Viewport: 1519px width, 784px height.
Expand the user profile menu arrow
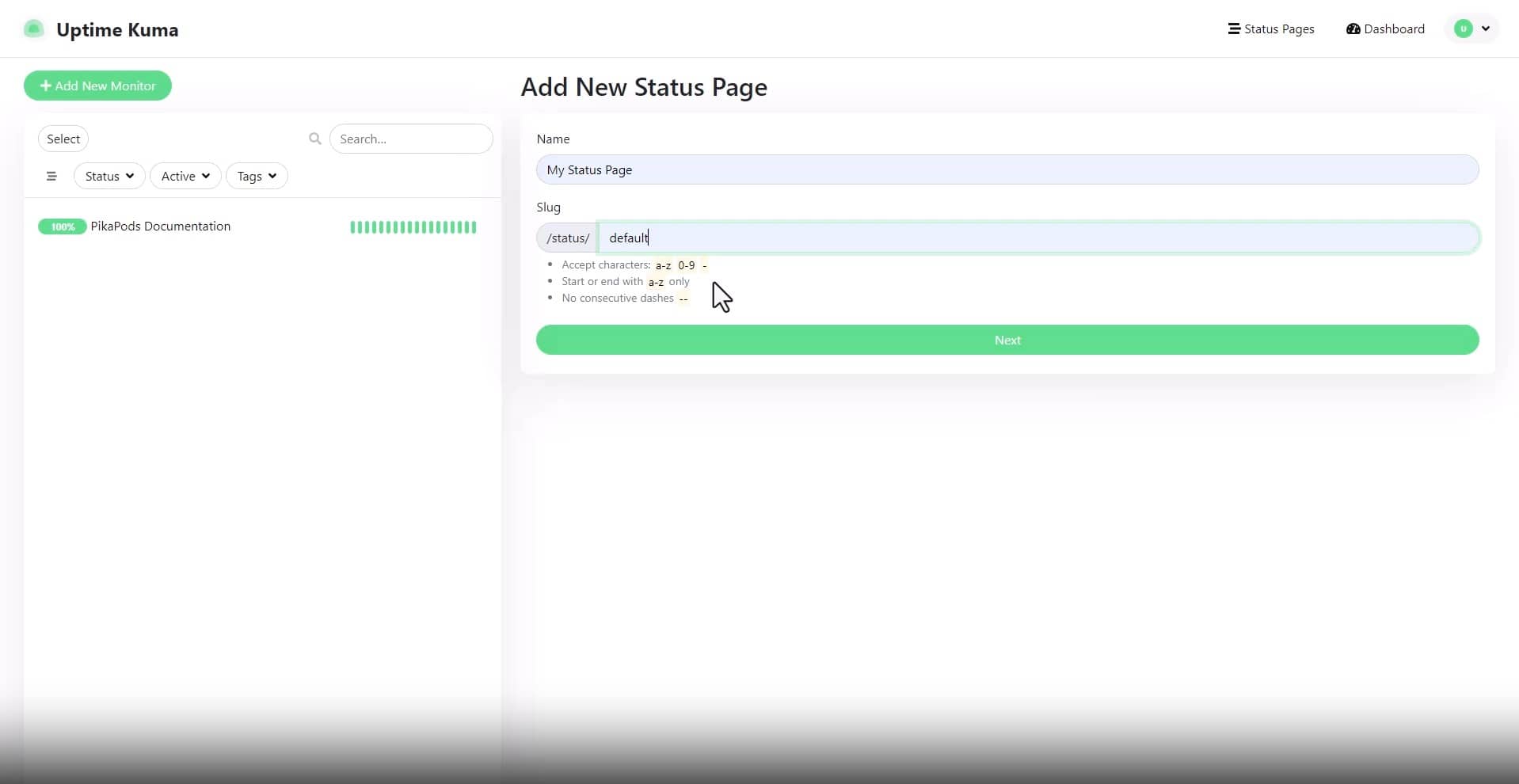pyautogui.click(x=1486, y=29)
